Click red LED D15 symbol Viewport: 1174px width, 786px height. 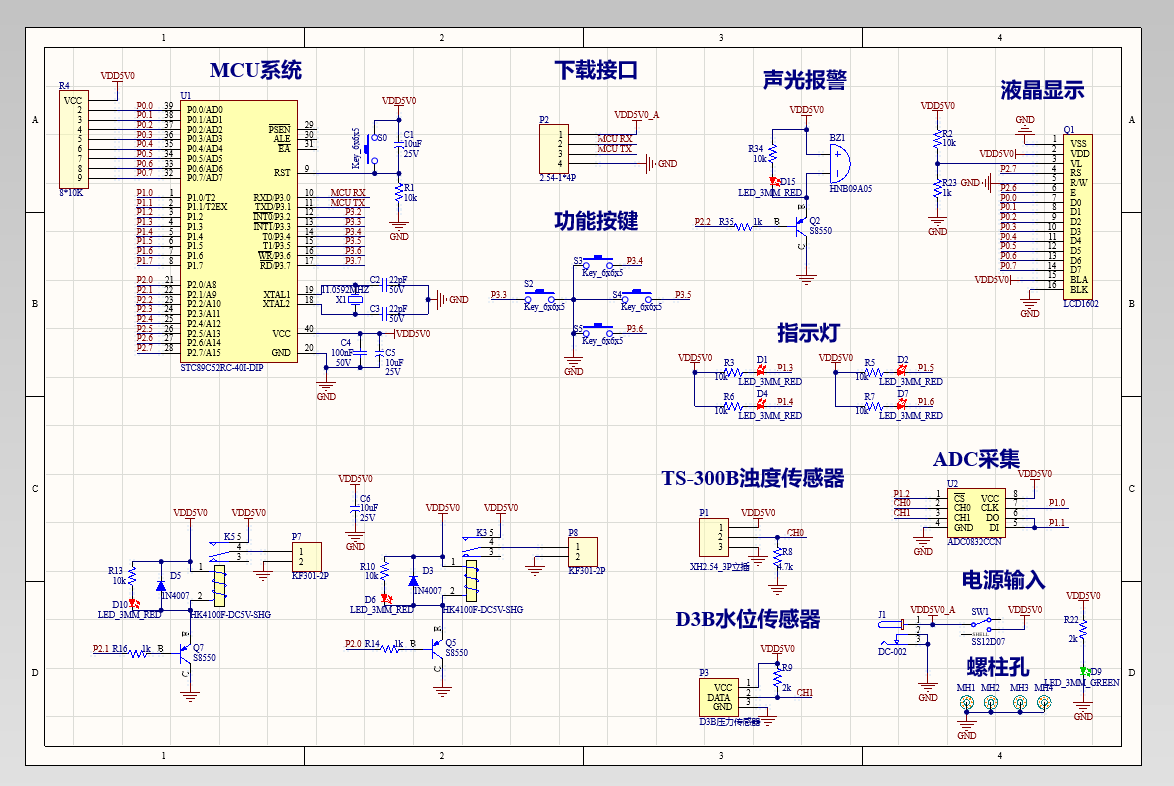coord(773,181)
